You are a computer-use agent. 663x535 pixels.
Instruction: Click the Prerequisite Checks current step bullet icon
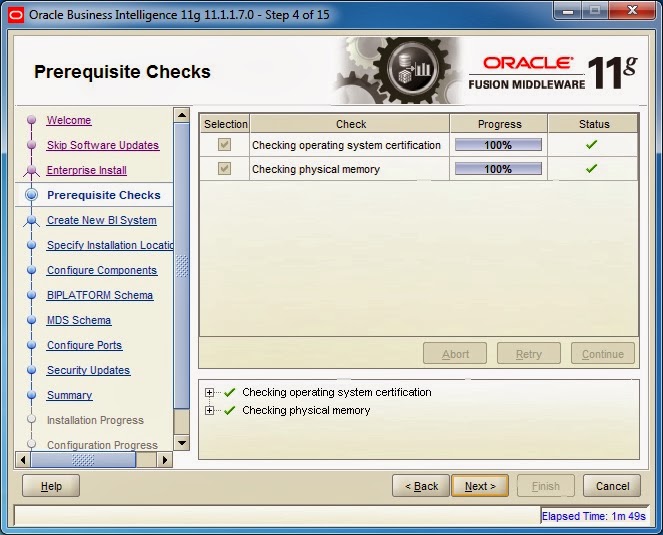click(x=31, y=195)
